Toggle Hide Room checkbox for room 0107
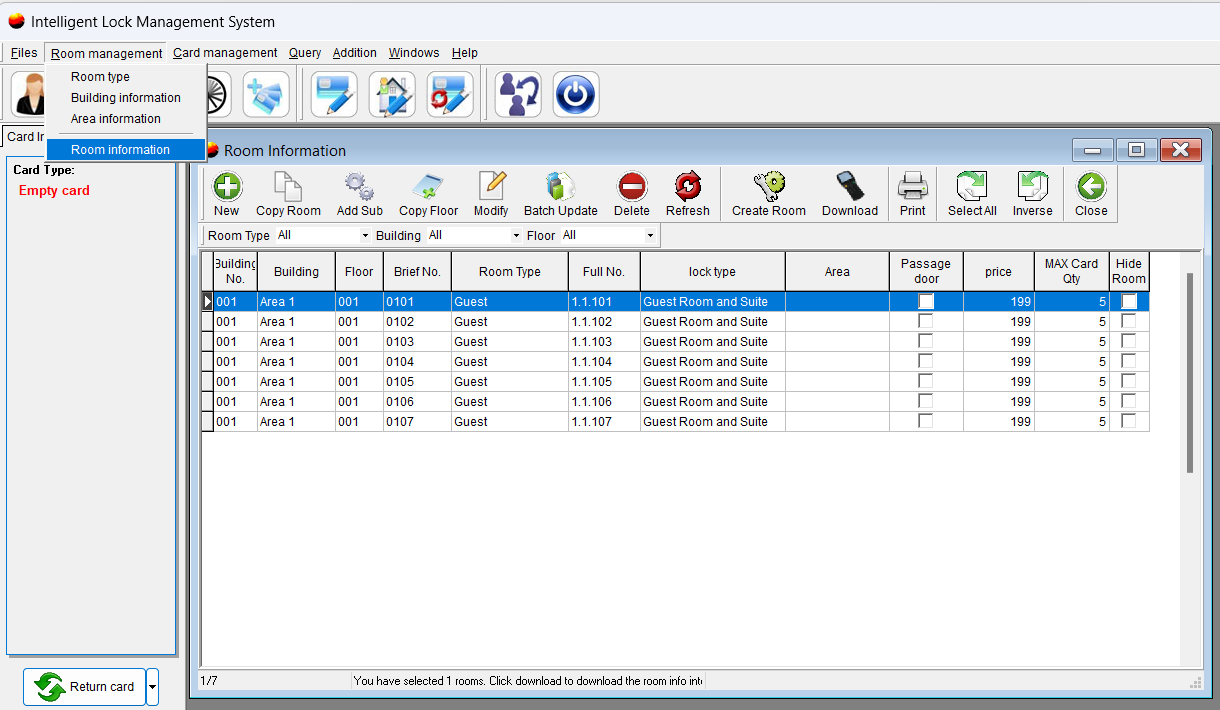This screenshot has height=710, width=1220. [x=1129, y=422]
